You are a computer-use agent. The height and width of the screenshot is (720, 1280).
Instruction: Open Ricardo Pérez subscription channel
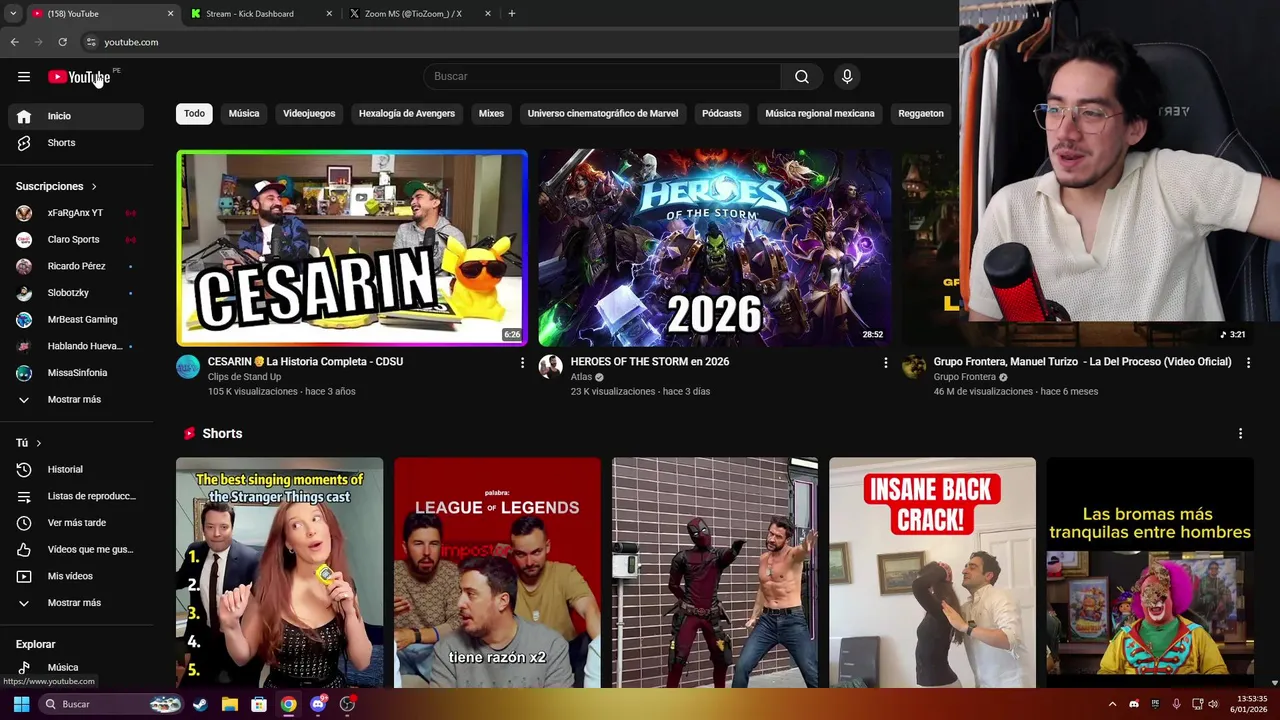77,266
